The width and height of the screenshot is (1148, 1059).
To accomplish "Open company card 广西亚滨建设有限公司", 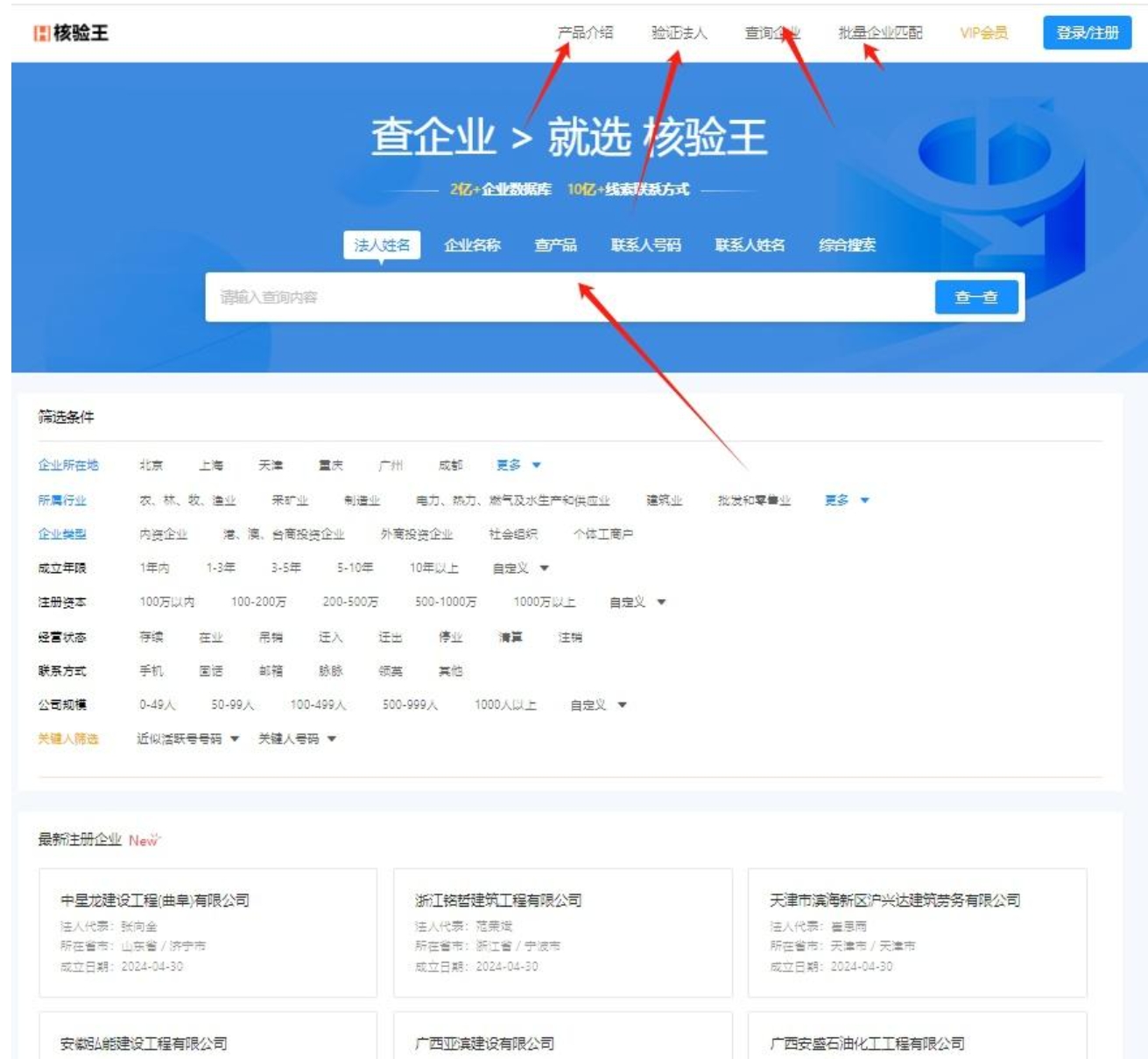I will (562, 1036).
